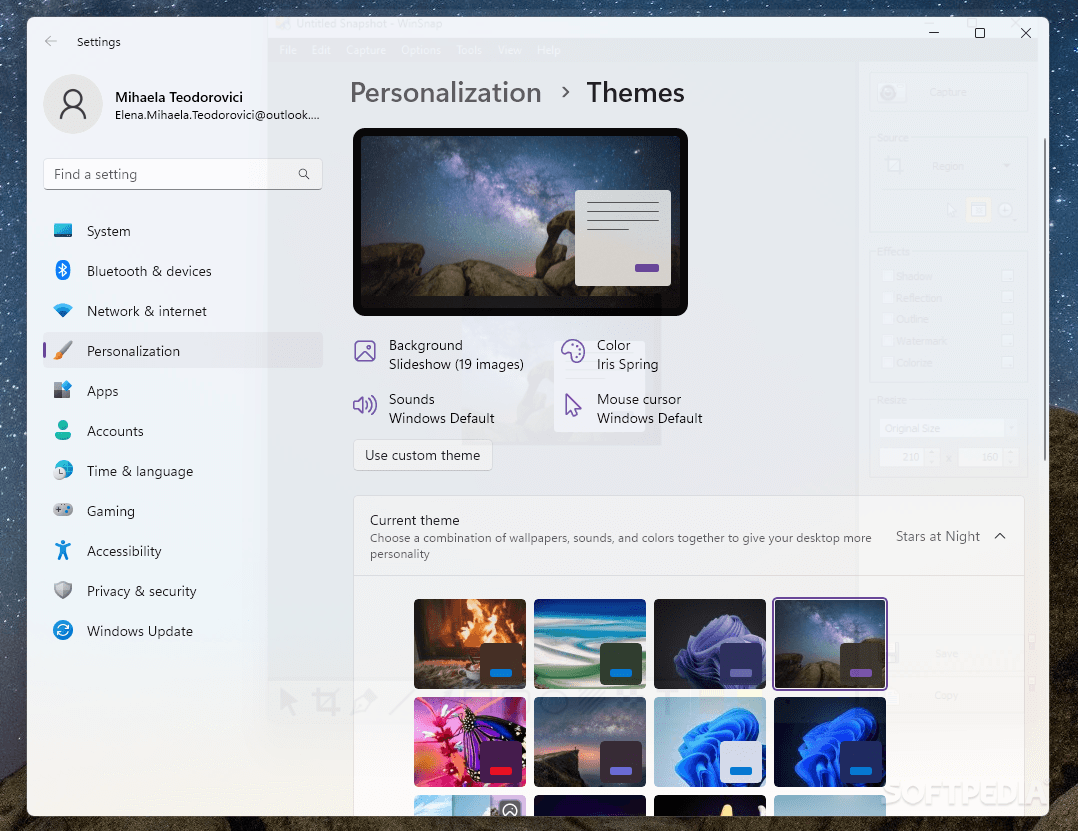Screen dimensions: 1078x831
Task: Navigate to the Personalization breadcrumb link
Action: click(x=446, y=92)
